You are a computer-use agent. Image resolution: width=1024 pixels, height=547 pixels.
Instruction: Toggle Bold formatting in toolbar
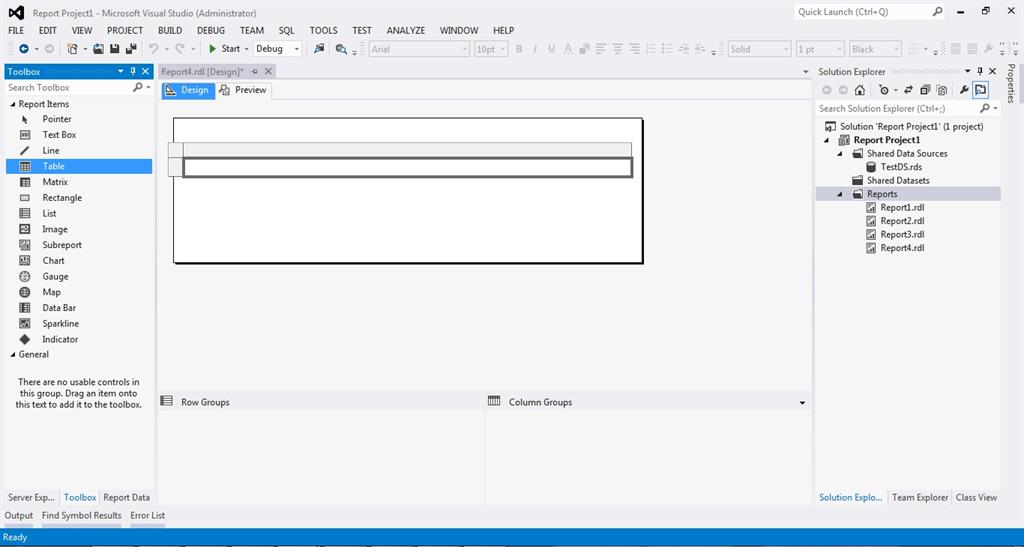(x=519, y=49)
